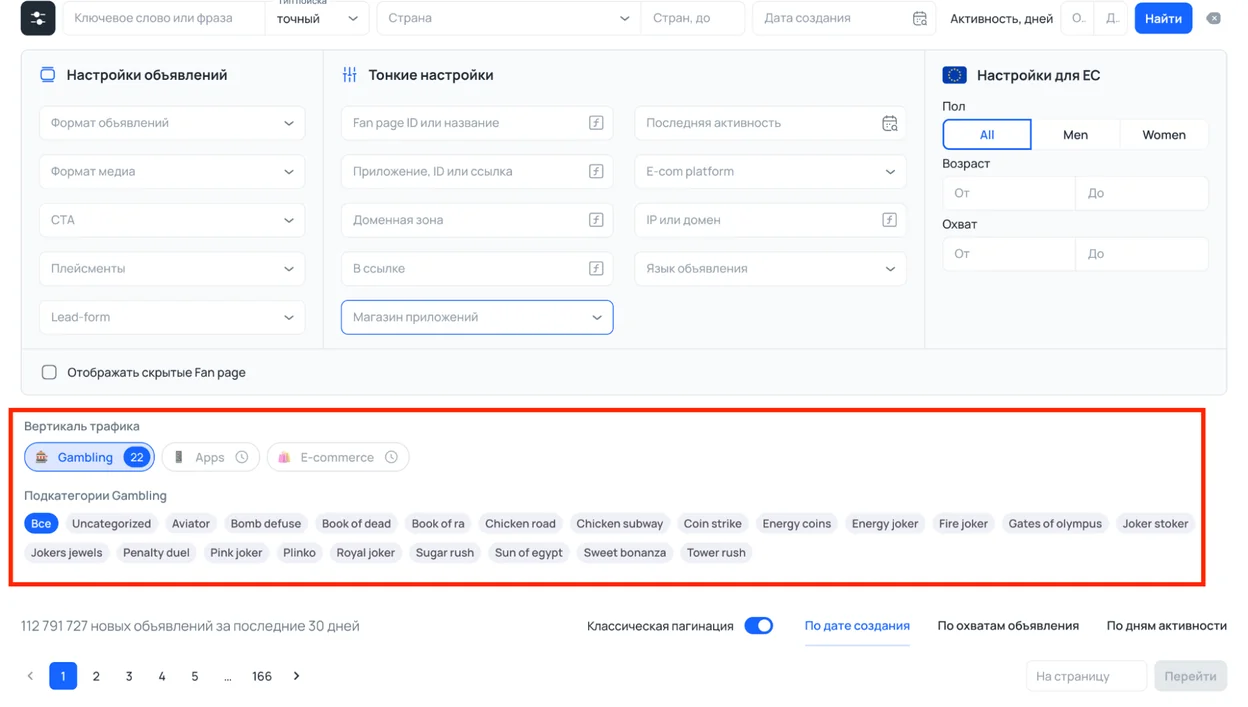Select the Apps vertical chip
Image resolution: width=1248 pixels, height=707 pixels.
click(211, 457)
